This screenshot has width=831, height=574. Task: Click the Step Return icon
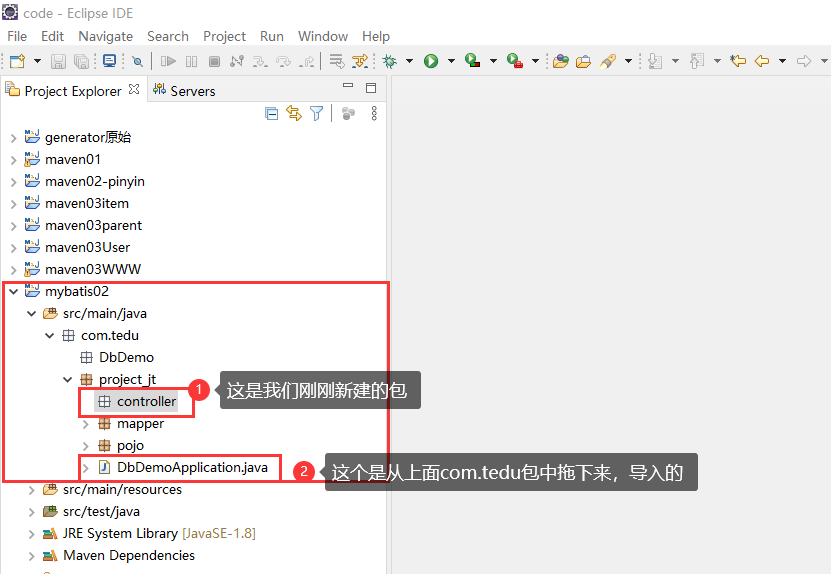pos(306,61)
